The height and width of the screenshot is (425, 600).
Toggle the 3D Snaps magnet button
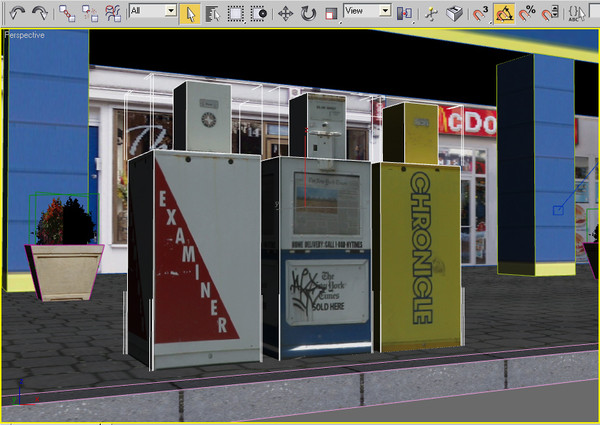tap(481, 14)
